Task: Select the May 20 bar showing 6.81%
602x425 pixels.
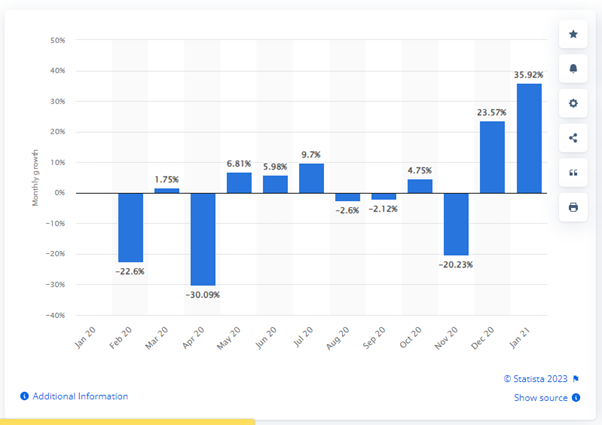Action: pyautogui.click(x=239, y=183)
